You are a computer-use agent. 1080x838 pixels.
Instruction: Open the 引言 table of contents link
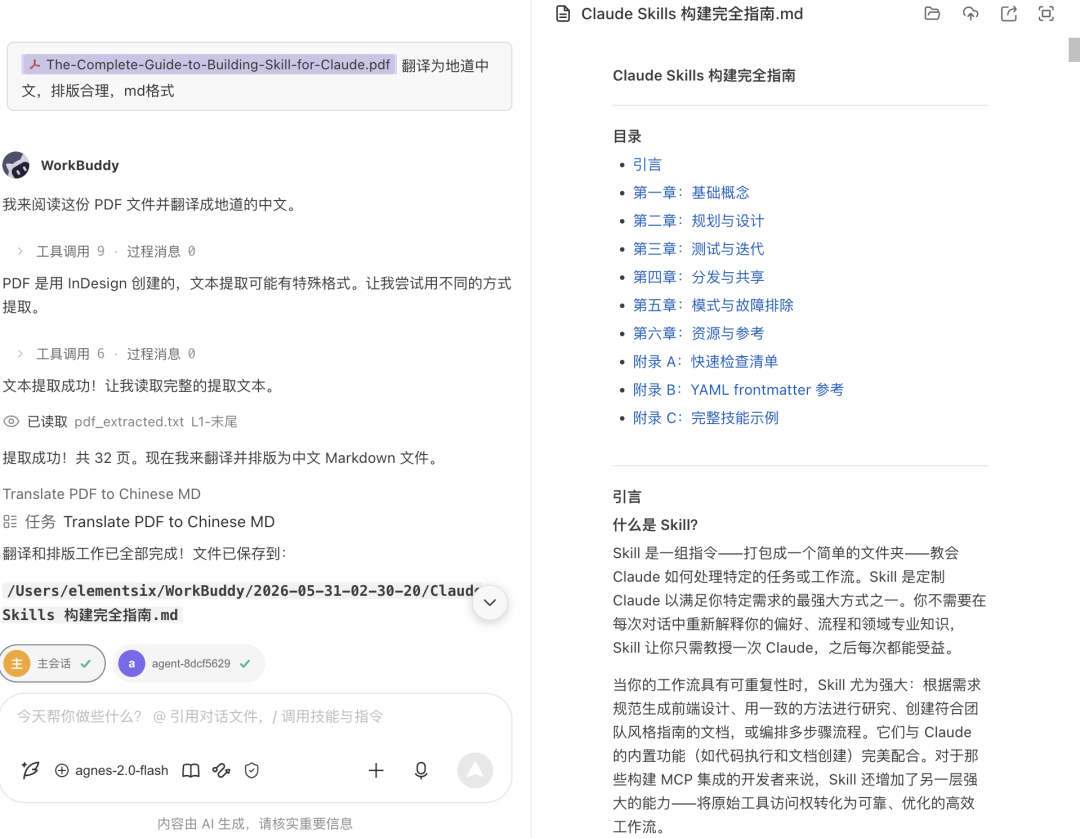click(647, 165)
